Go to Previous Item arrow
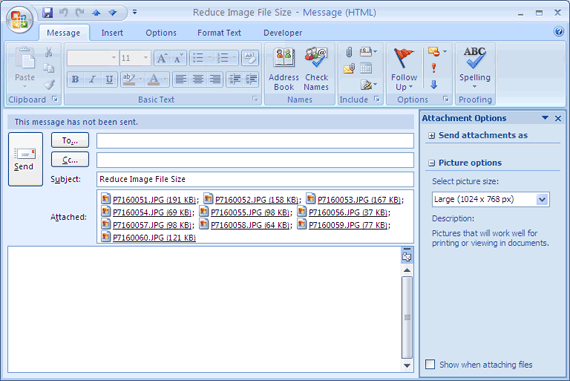570x381 pixels. coord(96,13)
